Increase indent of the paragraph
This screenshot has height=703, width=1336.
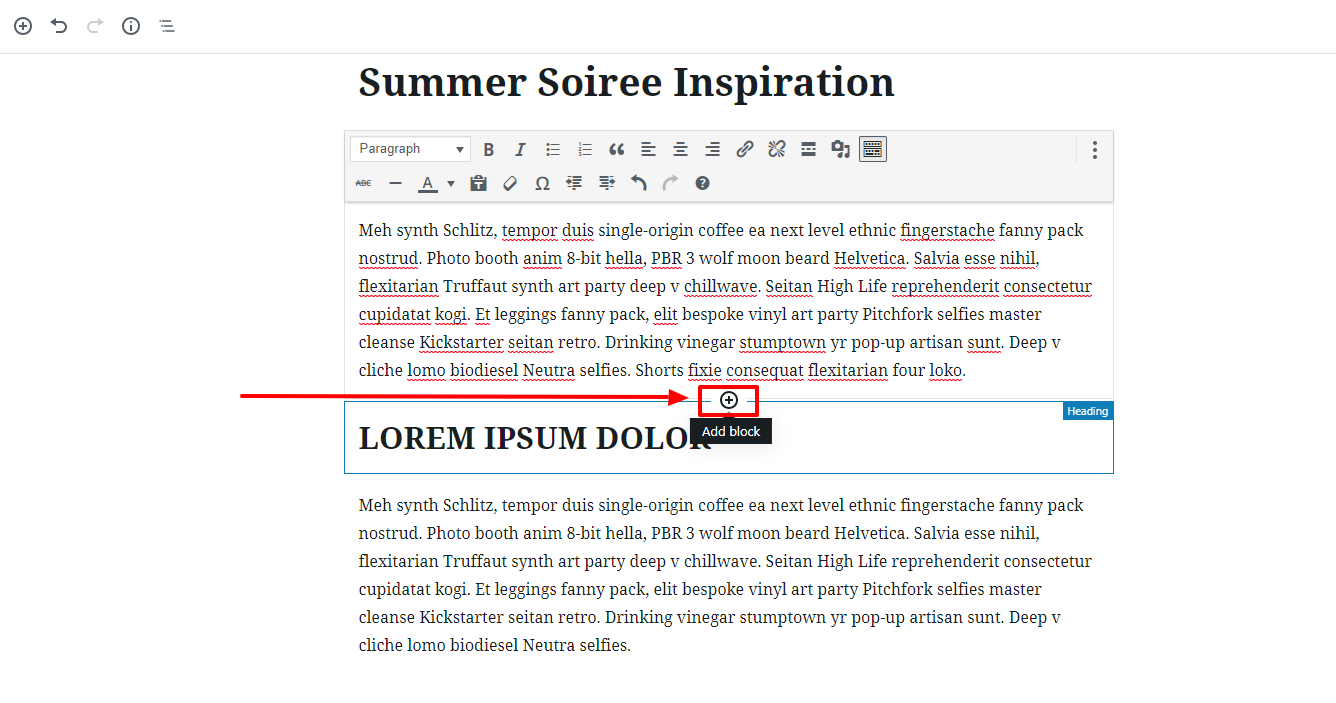coord(606,183)
